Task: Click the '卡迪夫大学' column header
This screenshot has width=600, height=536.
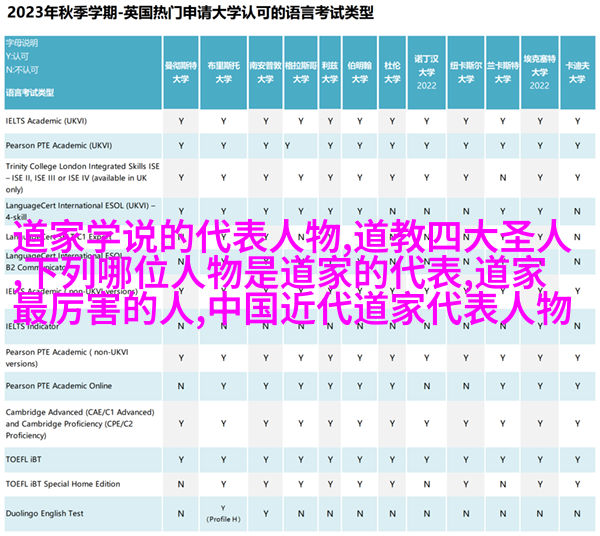Action: coord(577,72)
